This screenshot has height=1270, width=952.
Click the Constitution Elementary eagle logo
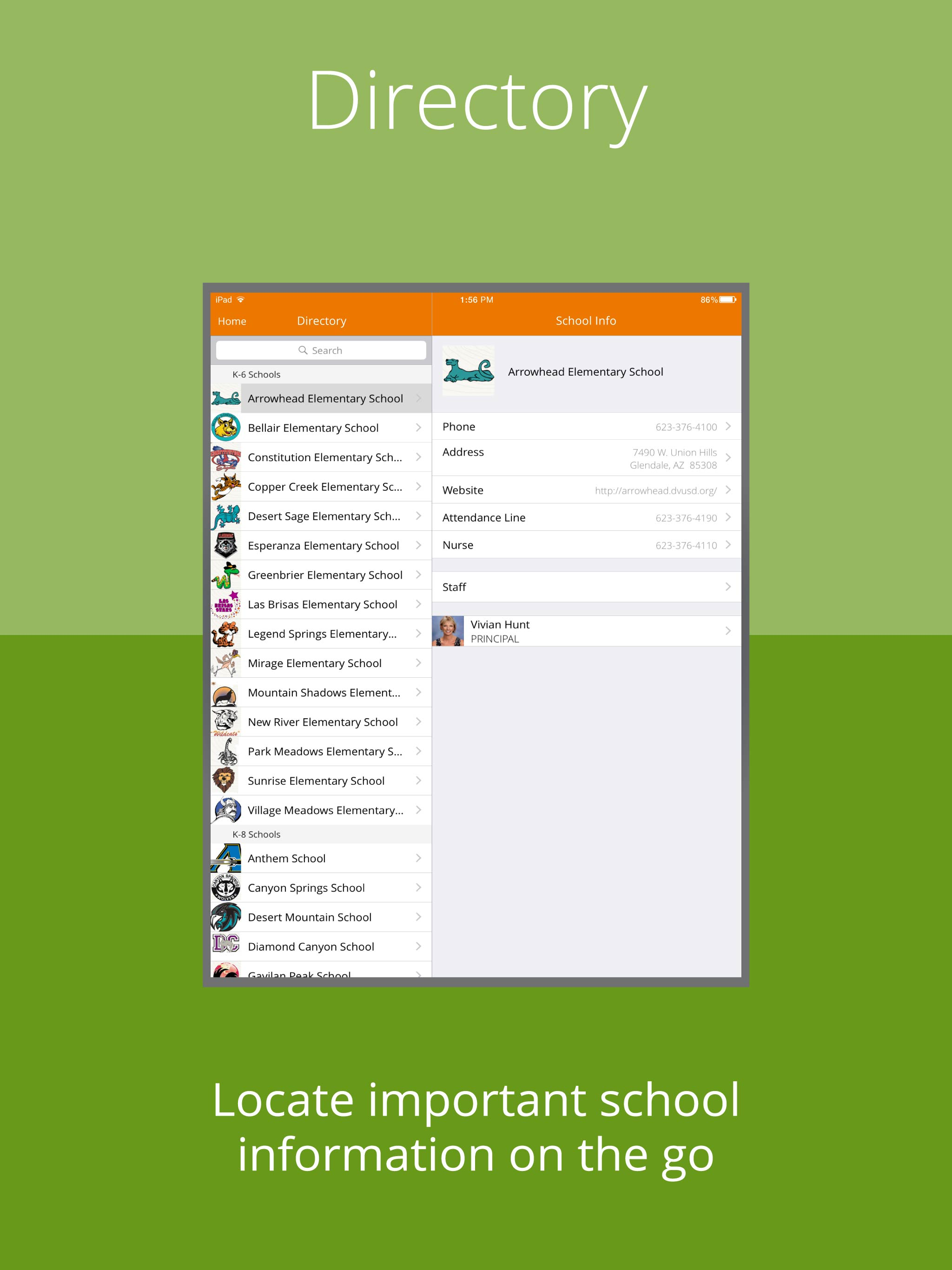point(225,457)
